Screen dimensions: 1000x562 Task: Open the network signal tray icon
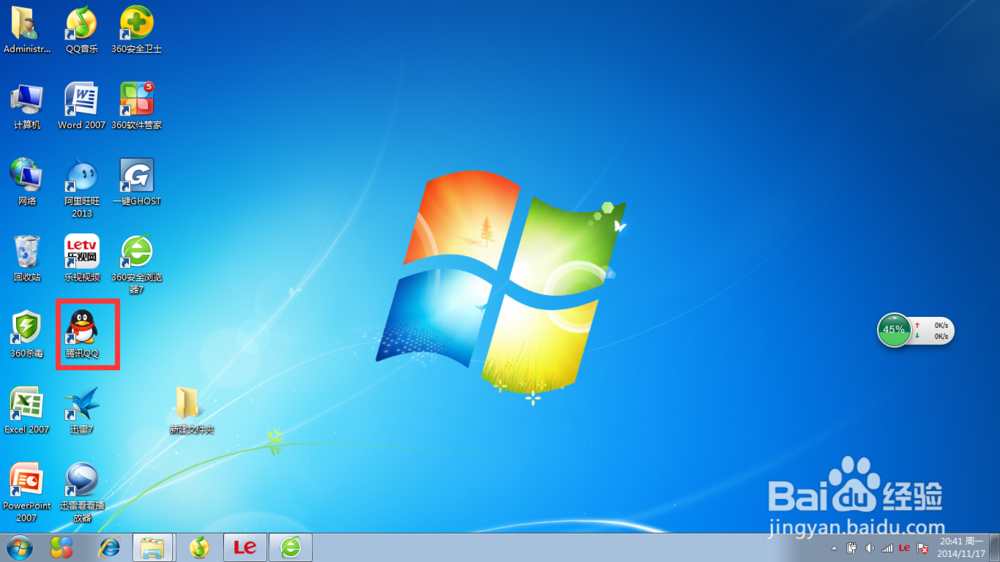click(886, 548)
